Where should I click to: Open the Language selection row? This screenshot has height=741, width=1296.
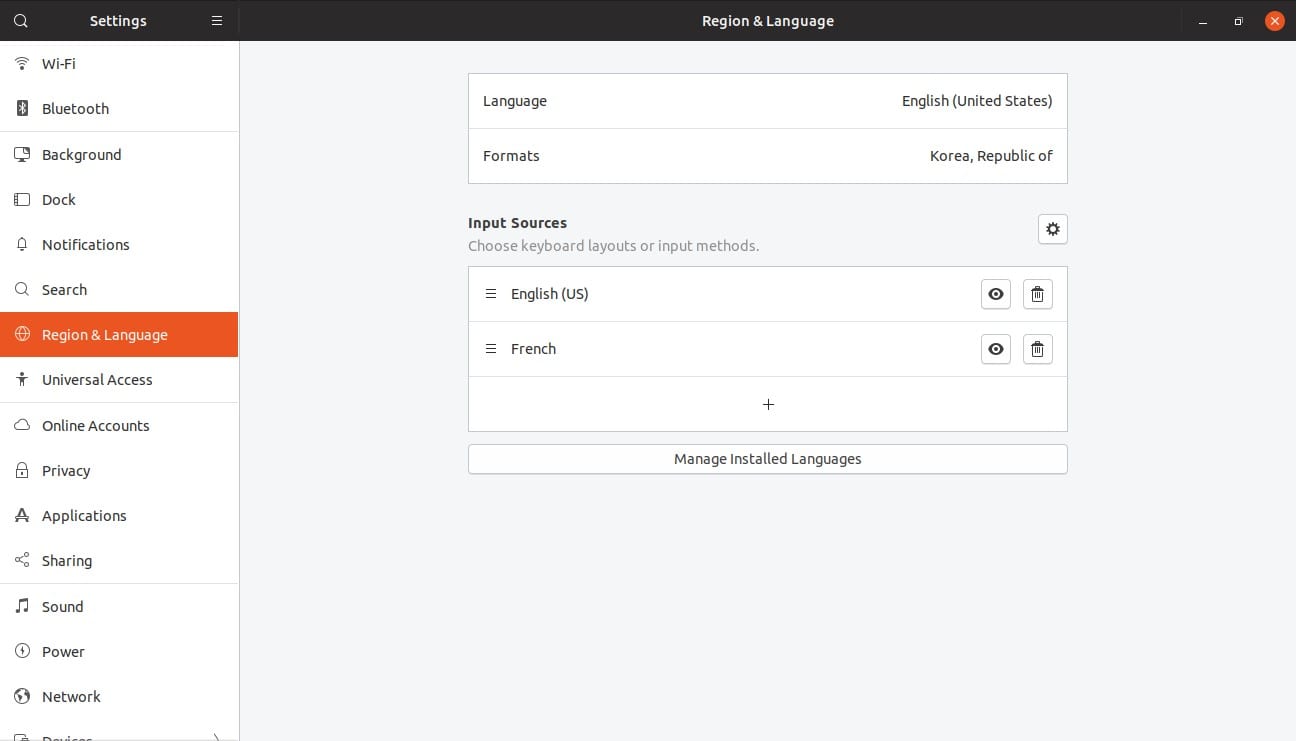[767, 101]
